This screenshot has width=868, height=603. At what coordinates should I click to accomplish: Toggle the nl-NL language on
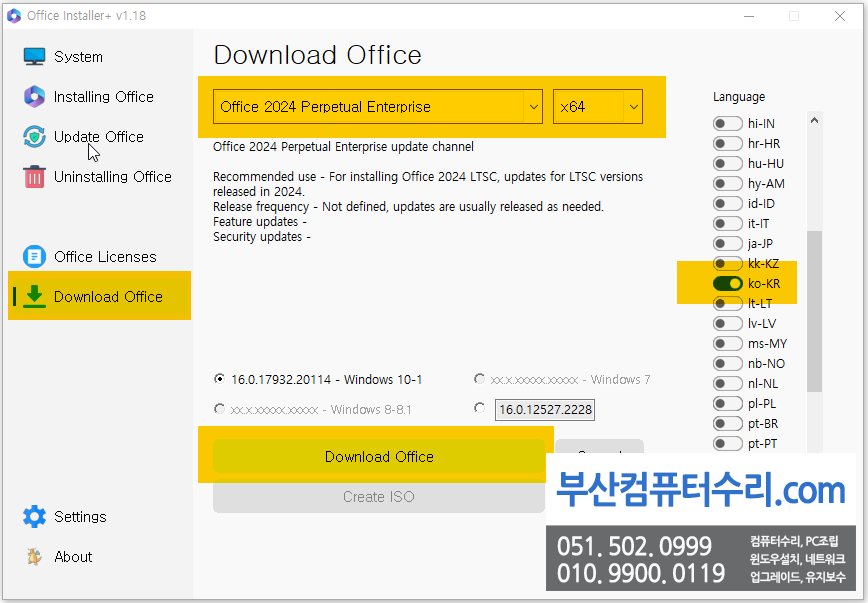[727, 383]
